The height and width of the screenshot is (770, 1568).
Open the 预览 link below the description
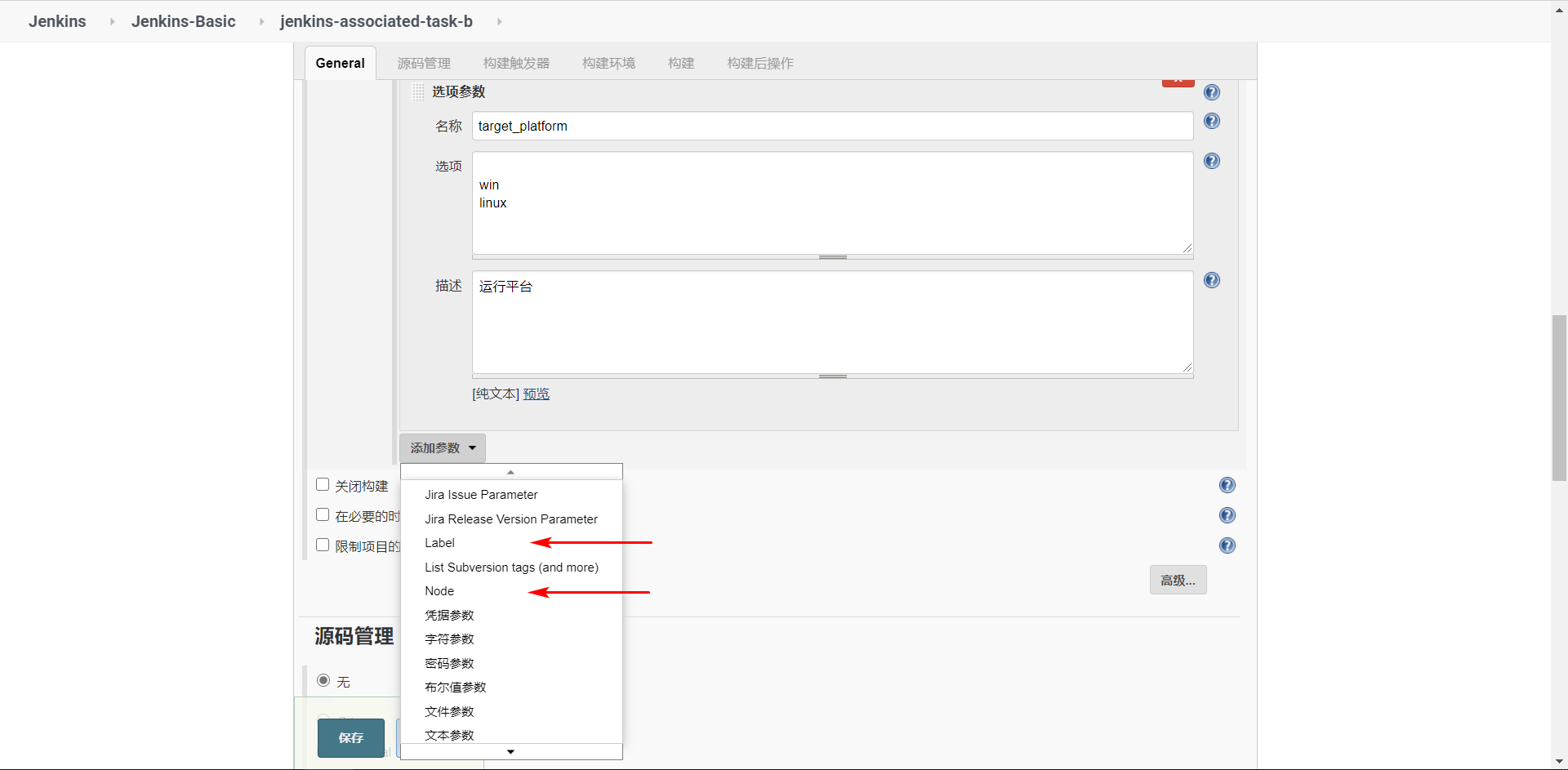coord(537,394)
